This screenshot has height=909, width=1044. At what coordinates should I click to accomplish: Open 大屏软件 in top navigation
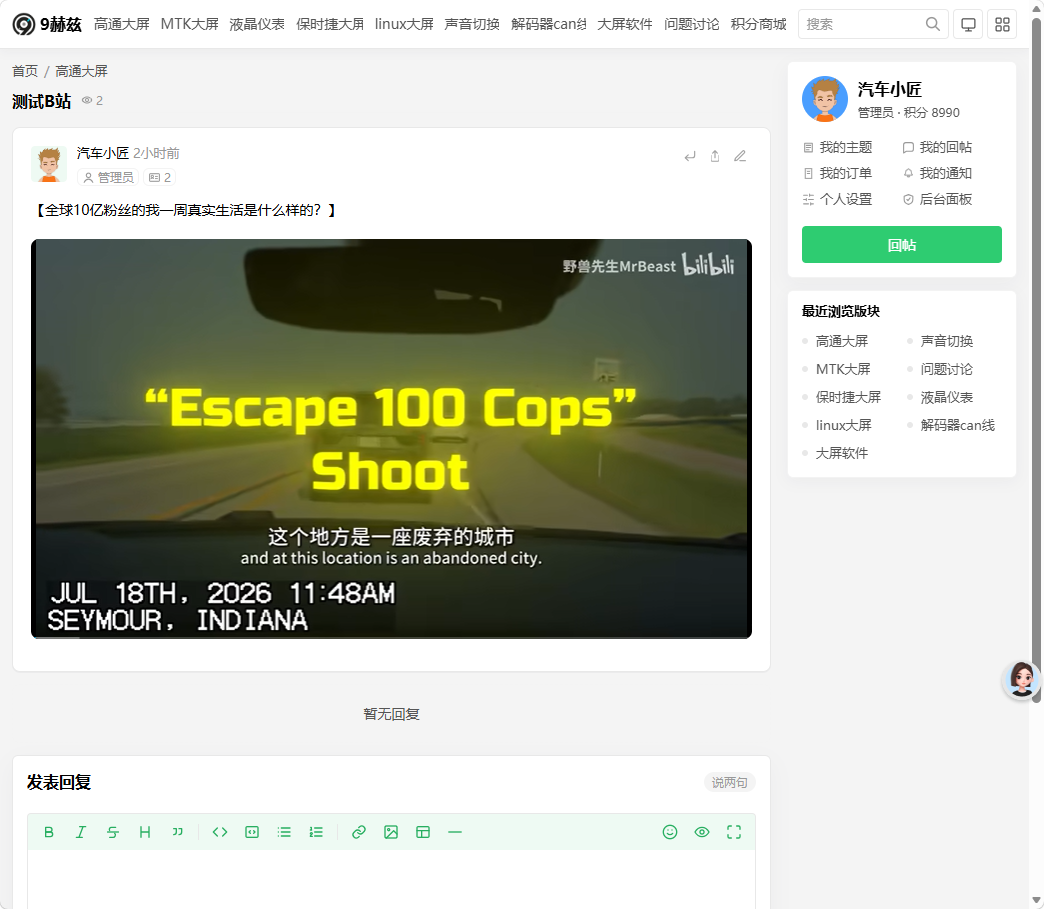coord(625,25)
